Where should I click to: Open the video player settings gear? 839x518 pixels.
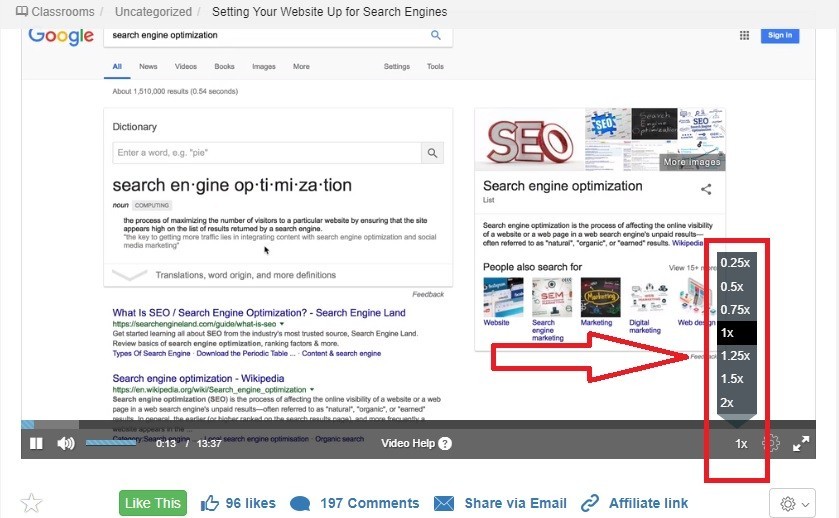(771, 444)
